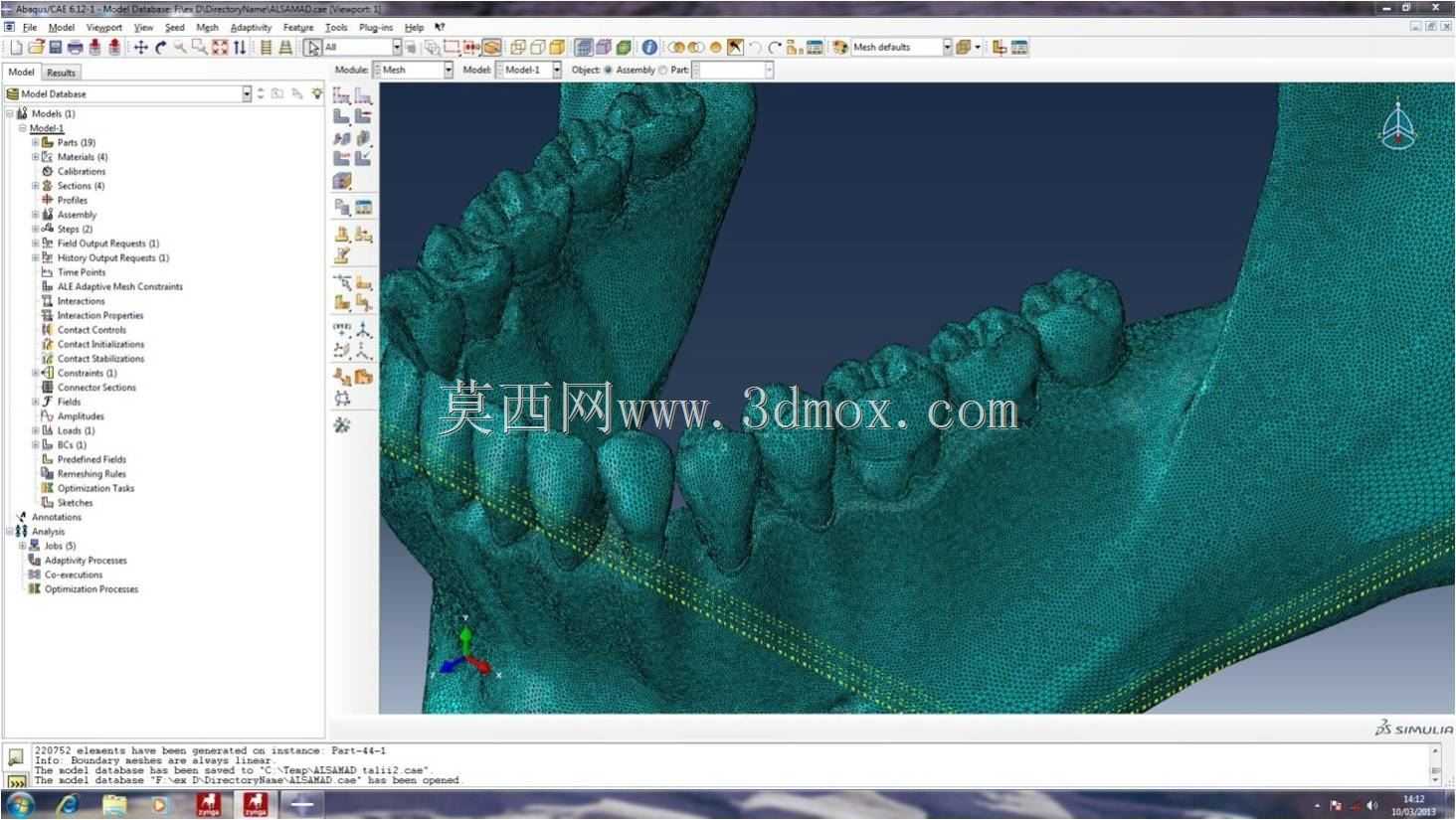Image resolution: width=1456 pixels, height=820 pixels.
Task: Click the Auto-Fit View icon
Action: 220,47
